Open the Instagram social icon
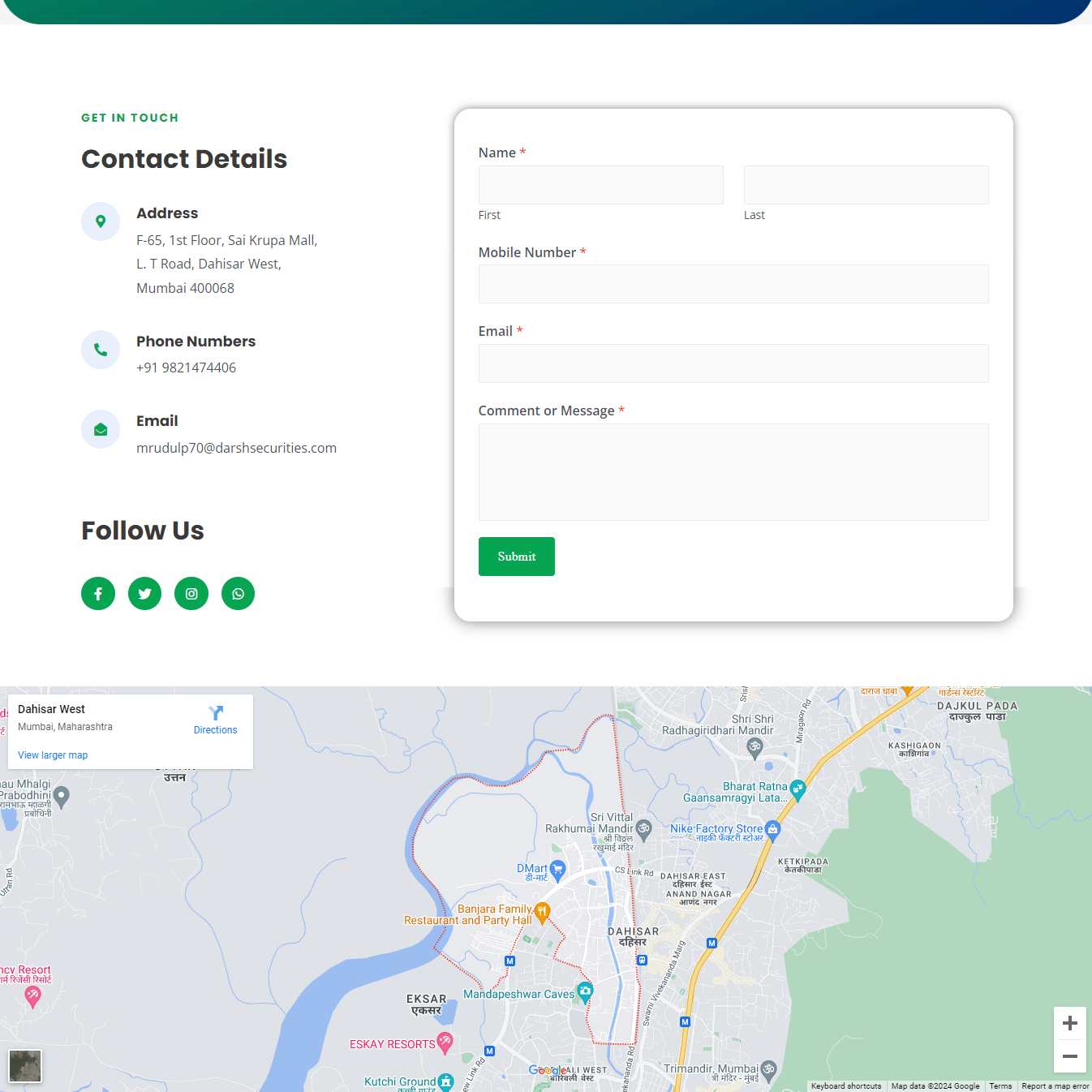 tap(191, 594)
